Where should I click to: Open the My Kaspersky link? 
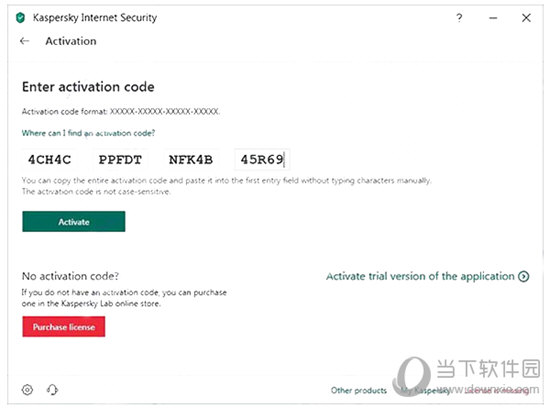click(424, 390)
